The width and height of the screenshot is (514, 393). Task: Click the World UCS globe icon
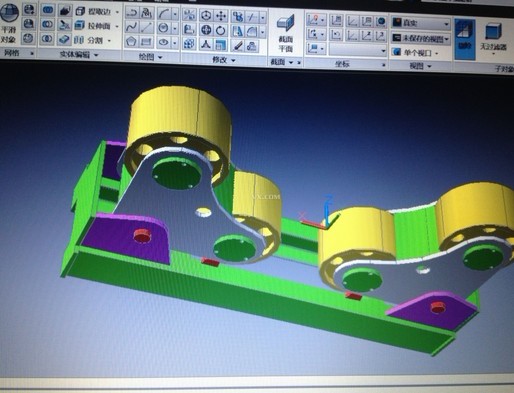[381, 22]
